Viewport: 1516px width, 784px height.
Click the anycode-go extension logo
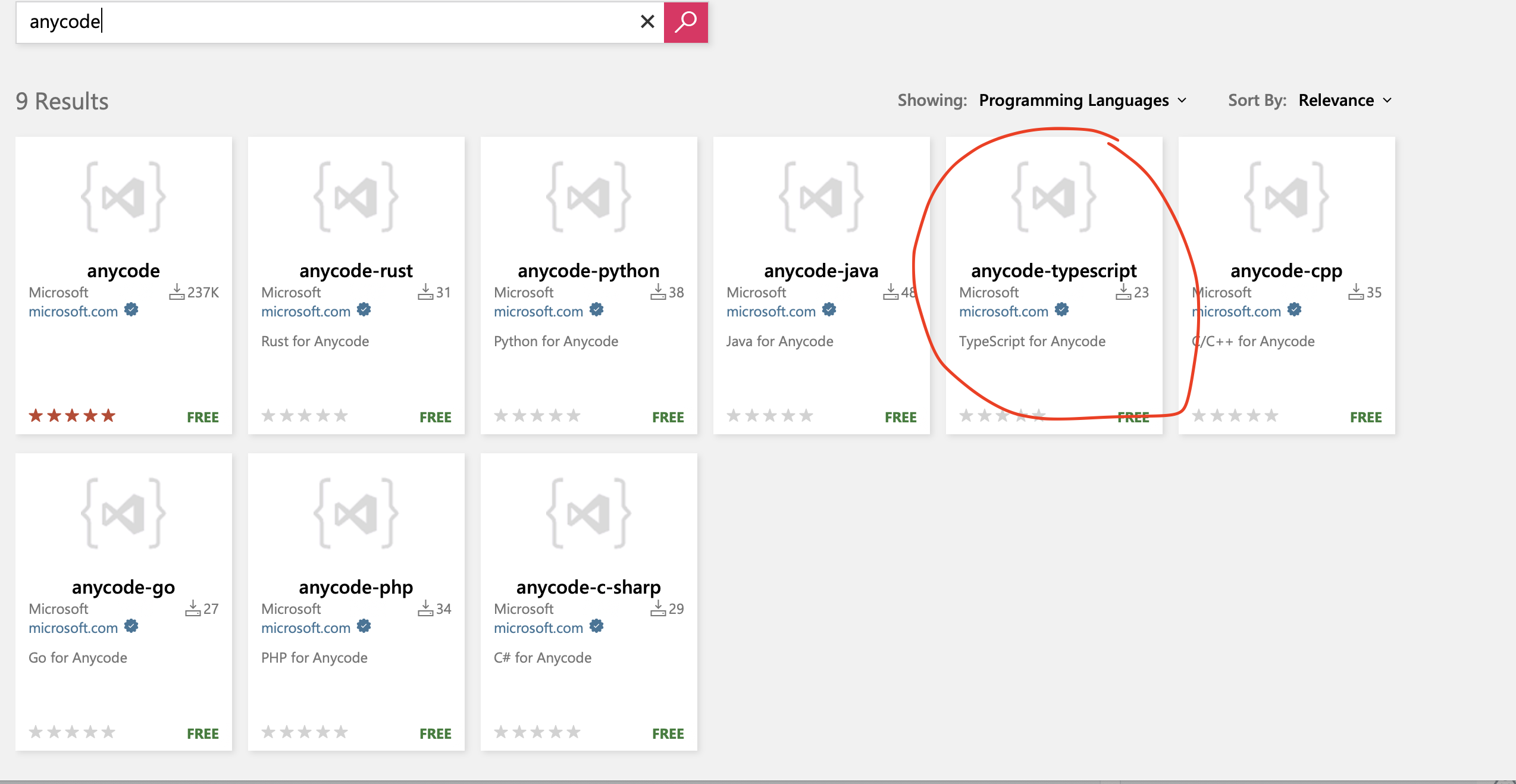(123, 513)
